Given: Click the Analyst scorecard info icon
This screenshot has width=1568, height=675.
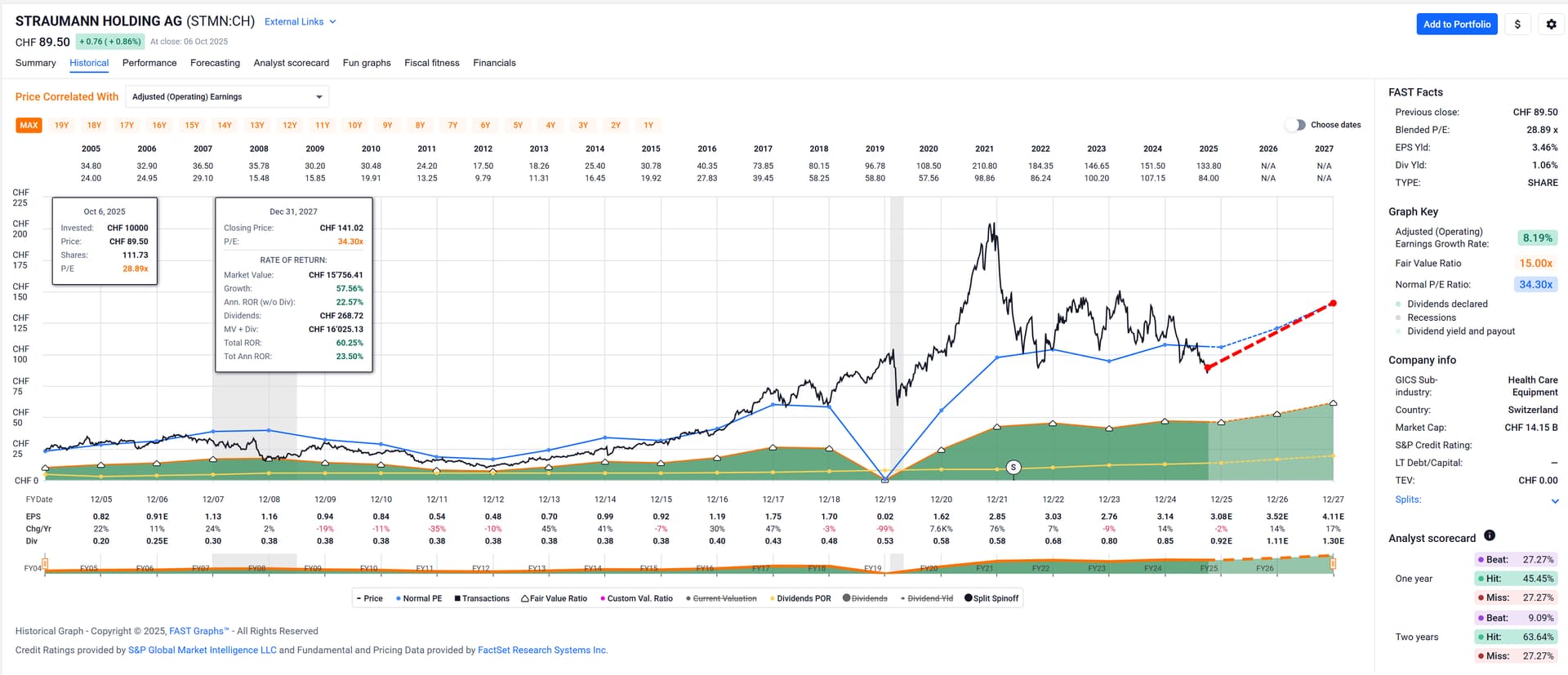Looking at the screenshot, I should pos(1490,535).
